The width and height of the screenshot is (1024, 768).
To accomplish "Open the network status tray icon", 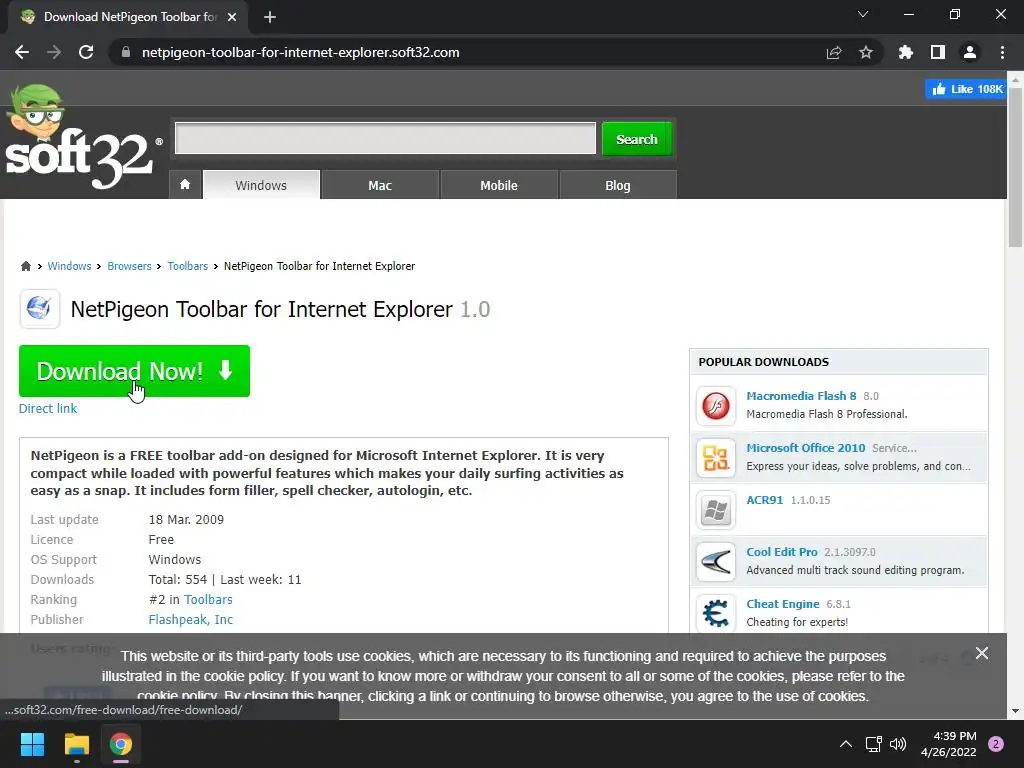I will click(874, 744).
